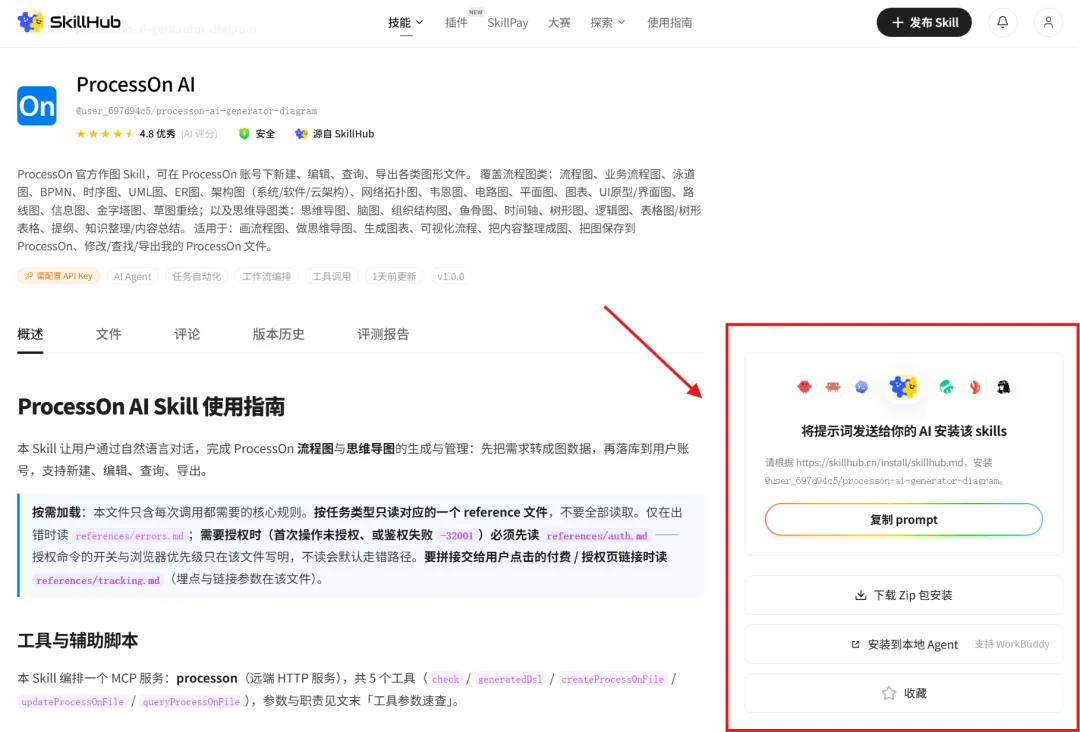Open notifications with the bell icon
Viewport: 1080px width, 732px height.
click(1002, 22)
